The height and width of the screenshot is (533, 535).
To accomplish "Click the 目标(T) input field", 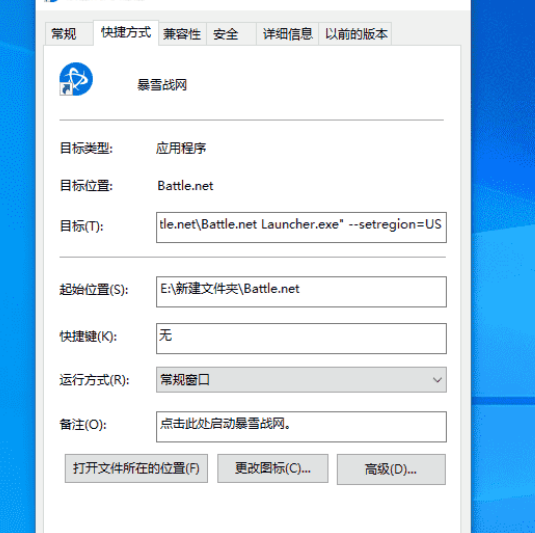I will click(301, 227).
